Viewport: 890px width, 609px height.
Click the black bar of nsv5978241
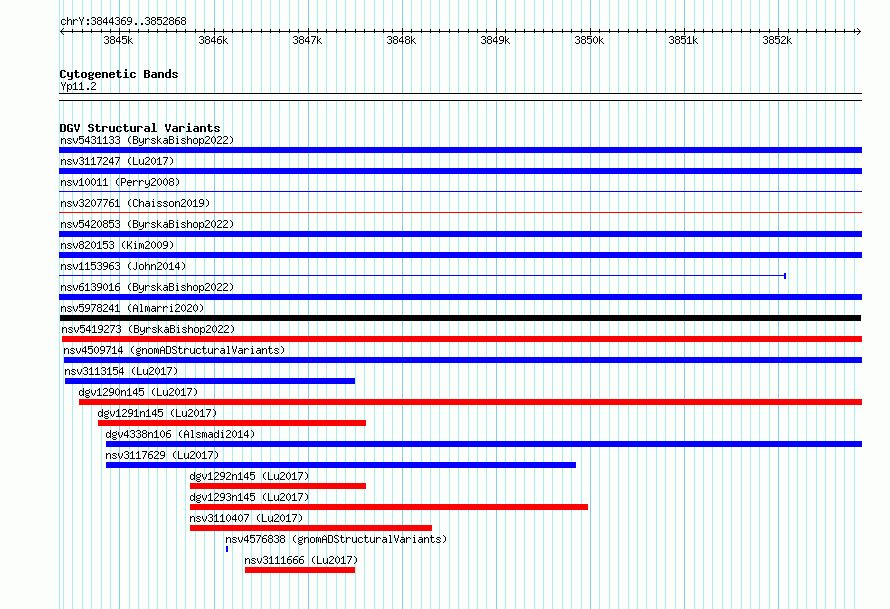coord(460,318)
